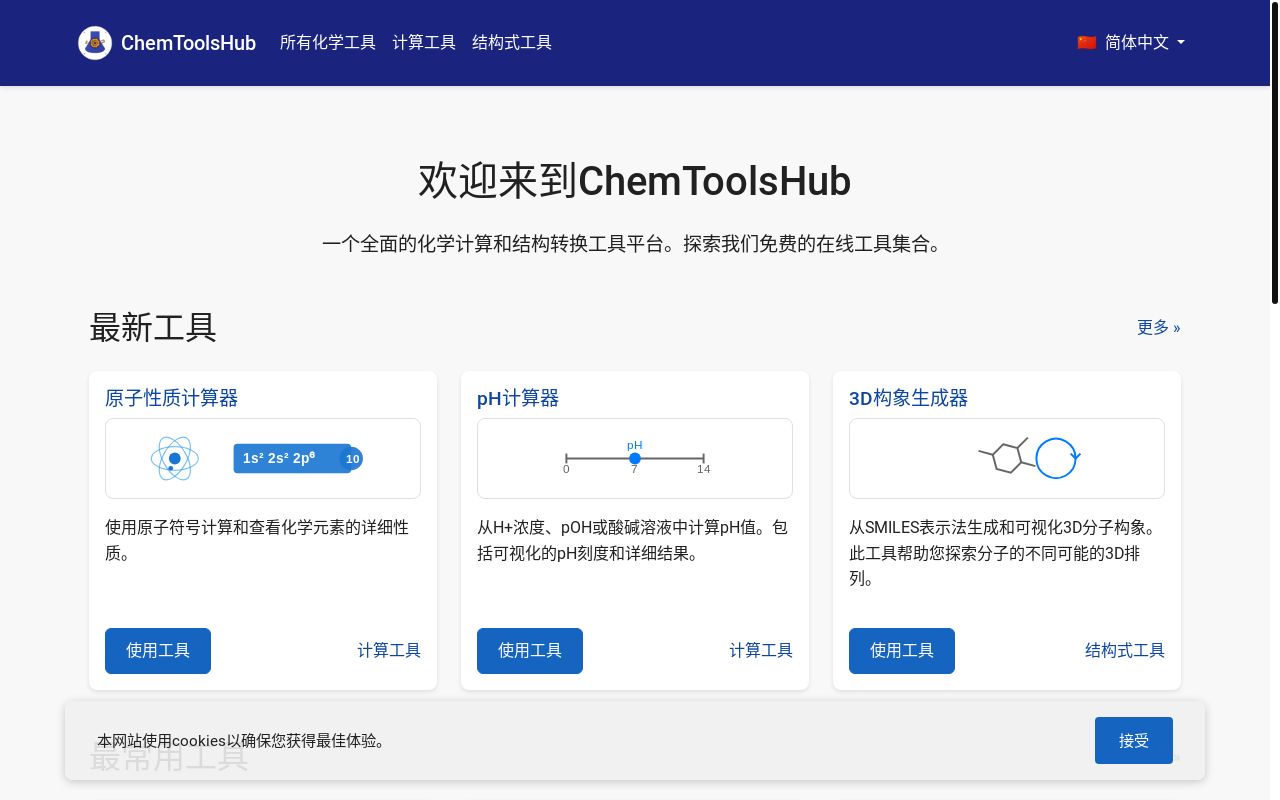Click the ChemToolsHub atom logo icon

point(95,43)
